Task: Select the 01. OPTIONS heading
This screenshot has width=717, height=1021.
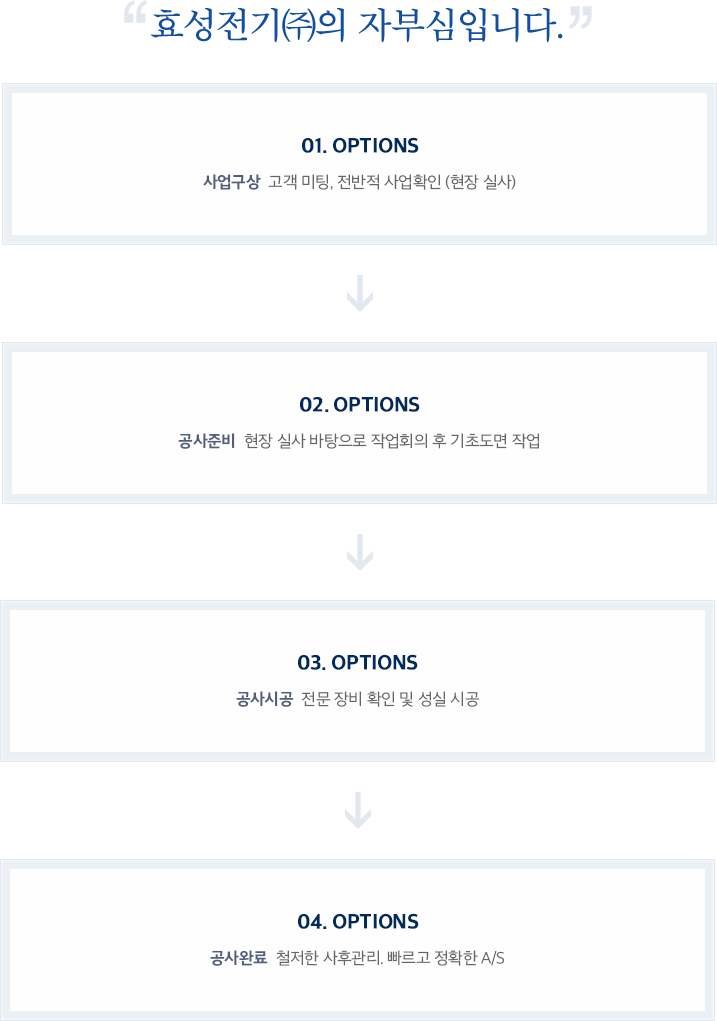Action: (360, 146)
